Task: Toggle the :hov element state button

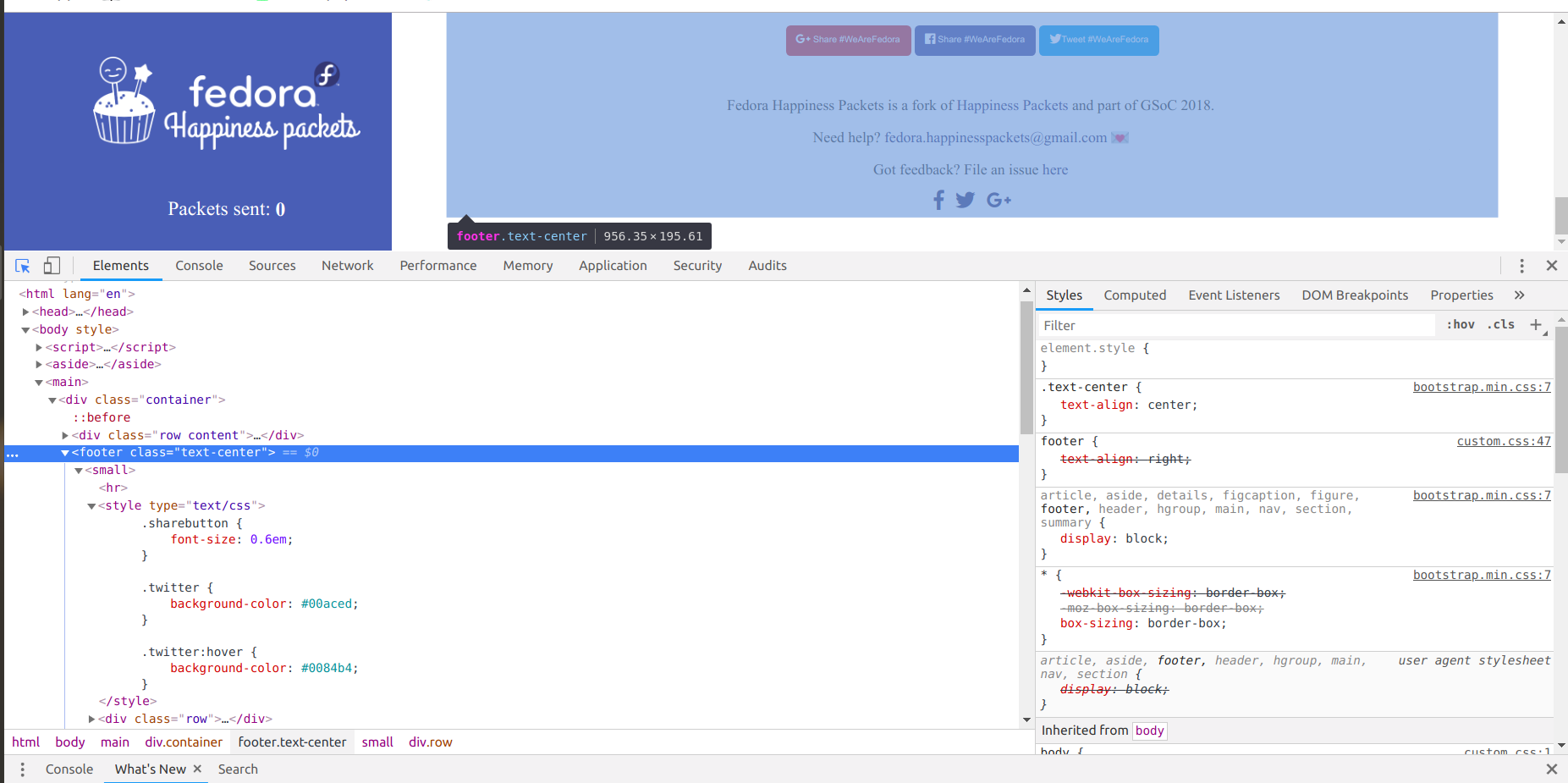Action: pos(1461,325)
